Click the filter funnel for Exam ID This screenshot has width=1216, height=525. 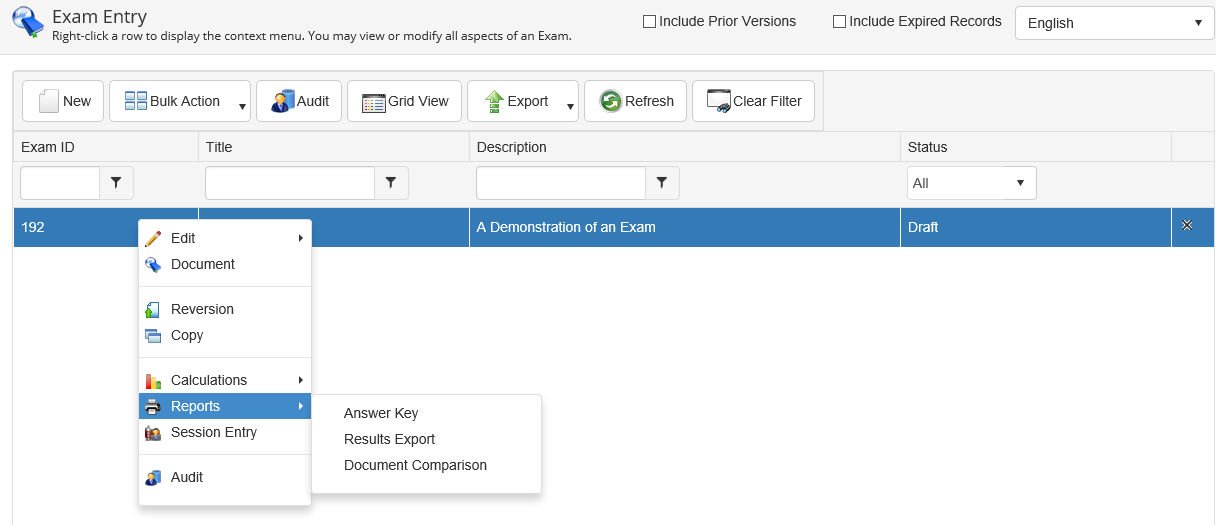(116, 183)
